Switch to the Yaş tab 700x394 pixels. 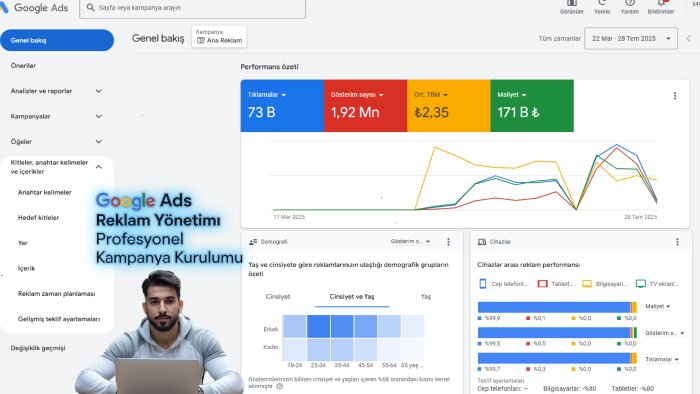pos(425,296)
